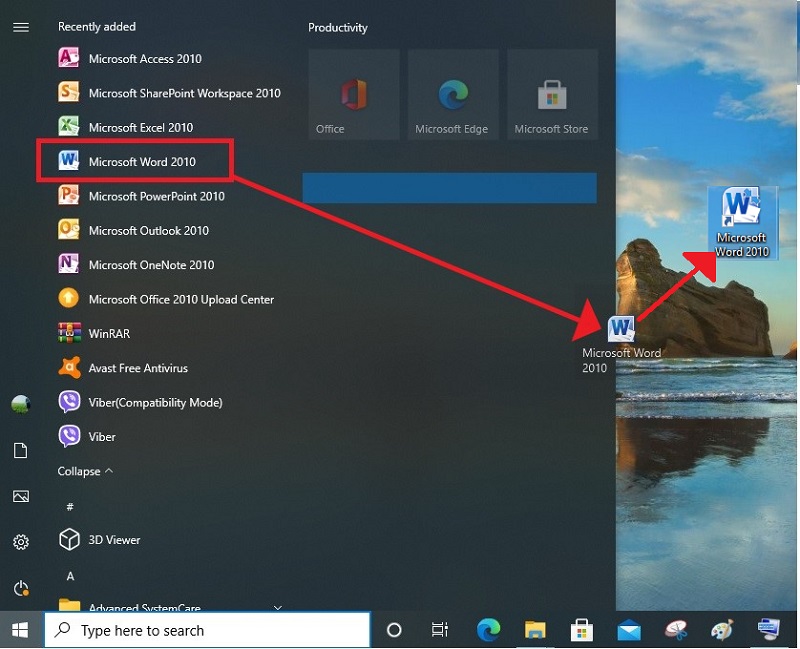Screen dimensions: 800x649
Task: Open Microsoft PowerPoint 2010 in Start menu
Action: pyautogui.click(x=156, y=197)
